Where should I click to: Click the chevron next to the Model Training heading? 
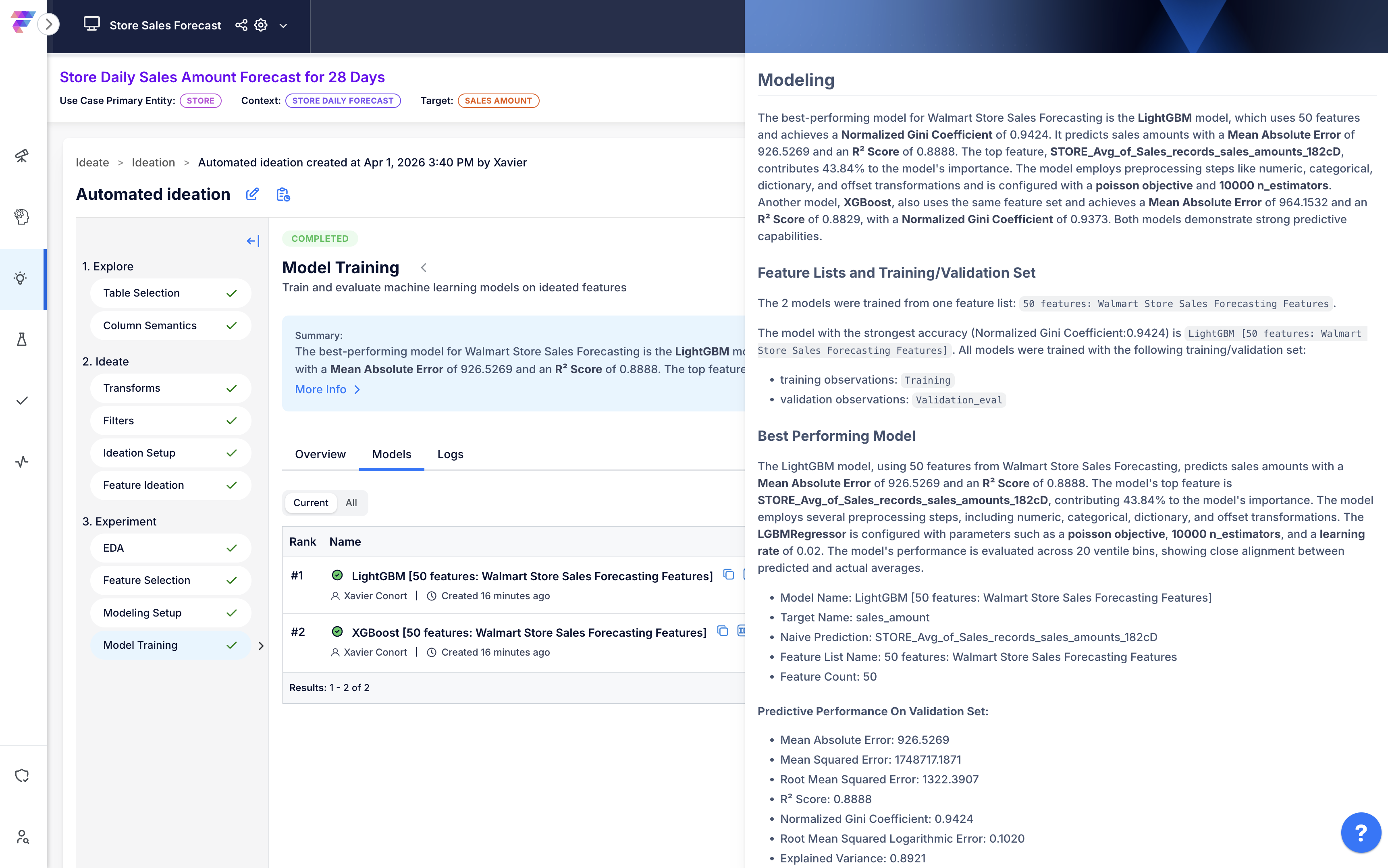pos(424,268)
